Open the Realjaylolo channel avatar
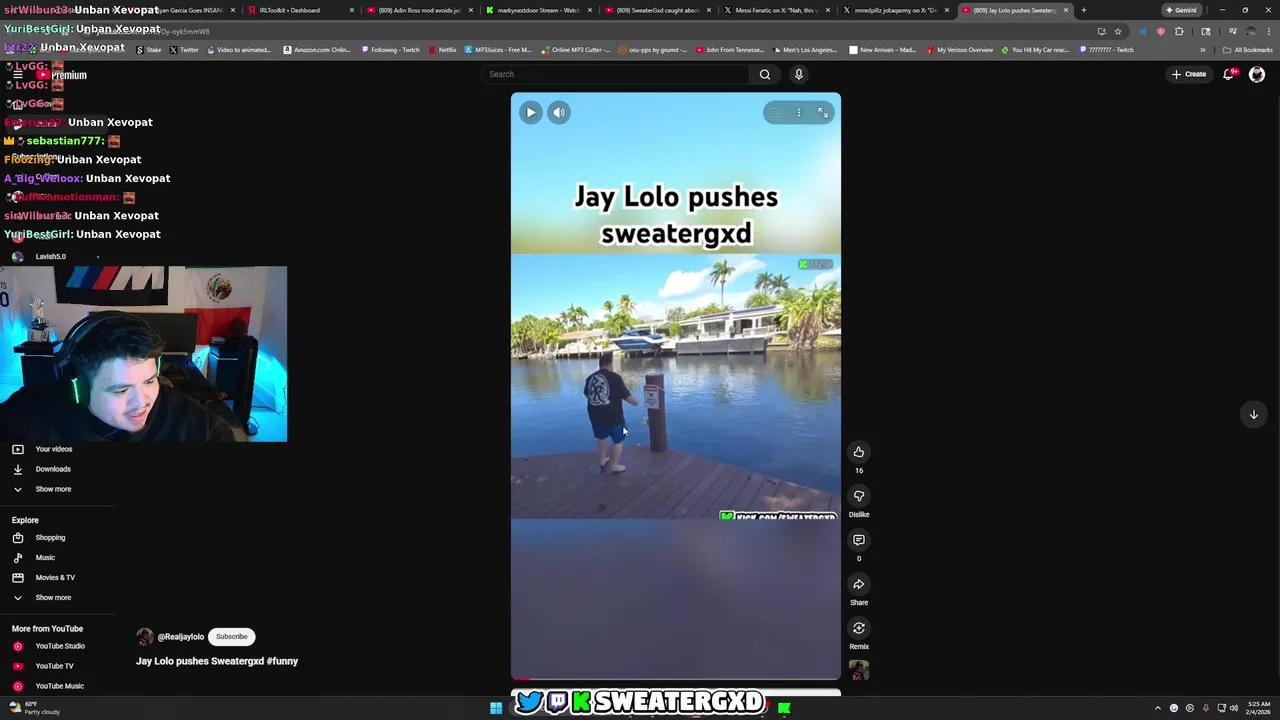This screenshot has width=1280, height=720. [145, 637]
